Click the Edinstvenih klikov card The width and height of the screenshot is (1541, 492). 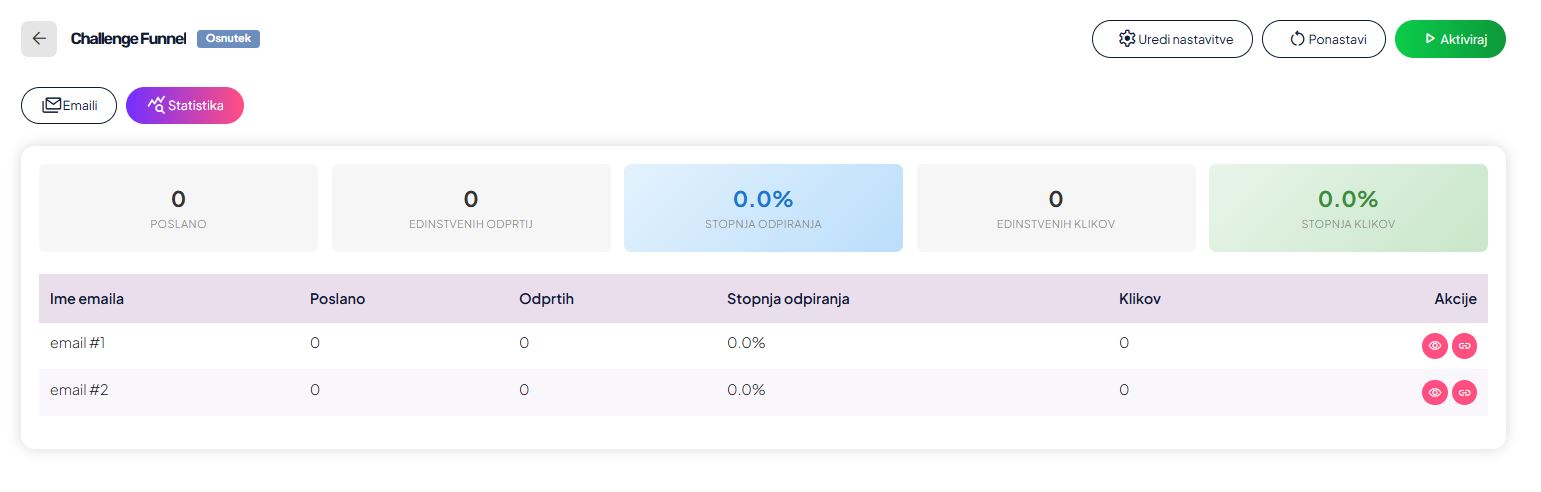[1056, 208]
